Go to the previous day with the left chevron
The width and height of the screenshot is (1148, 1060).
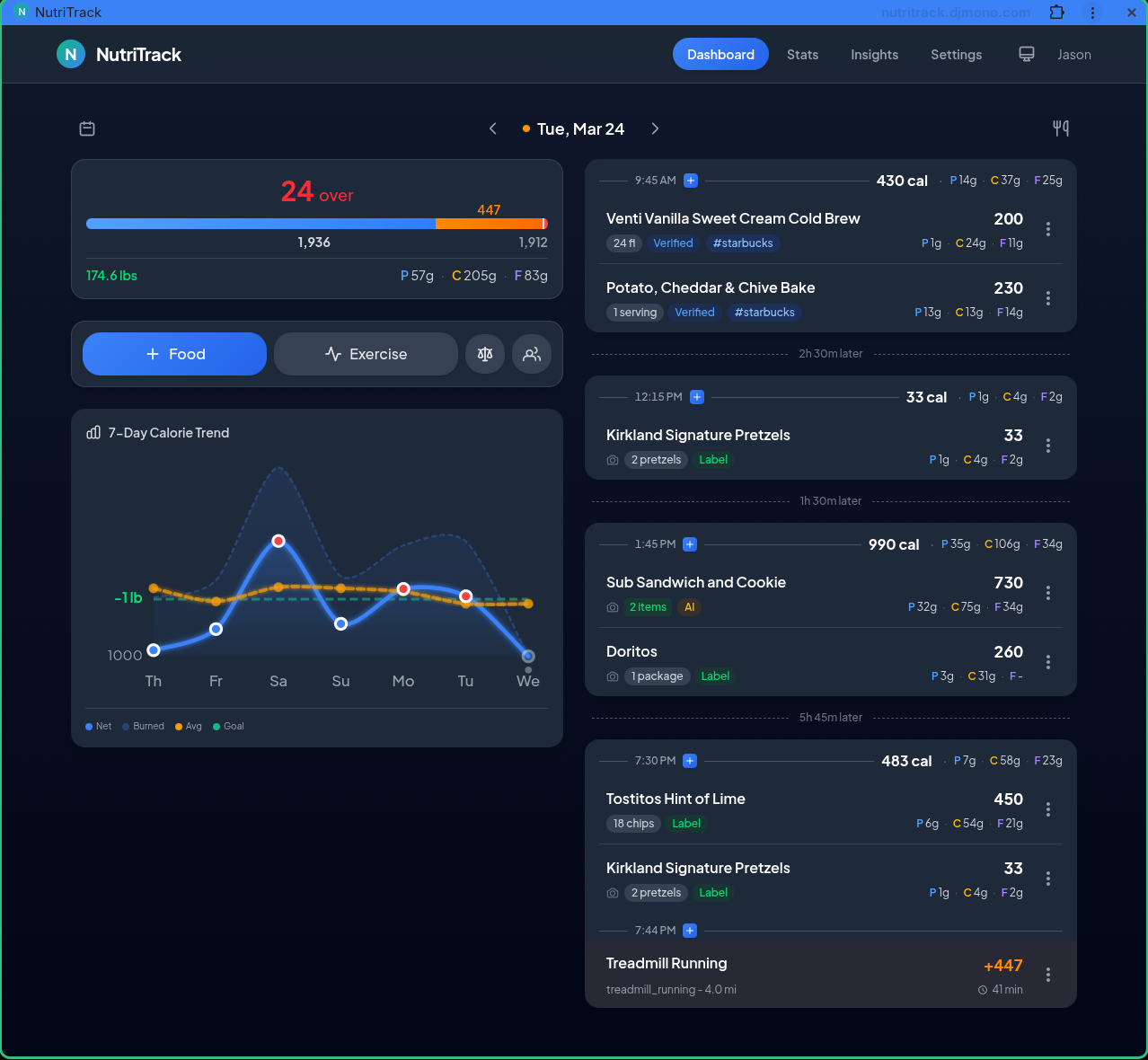tap(493, 128)
